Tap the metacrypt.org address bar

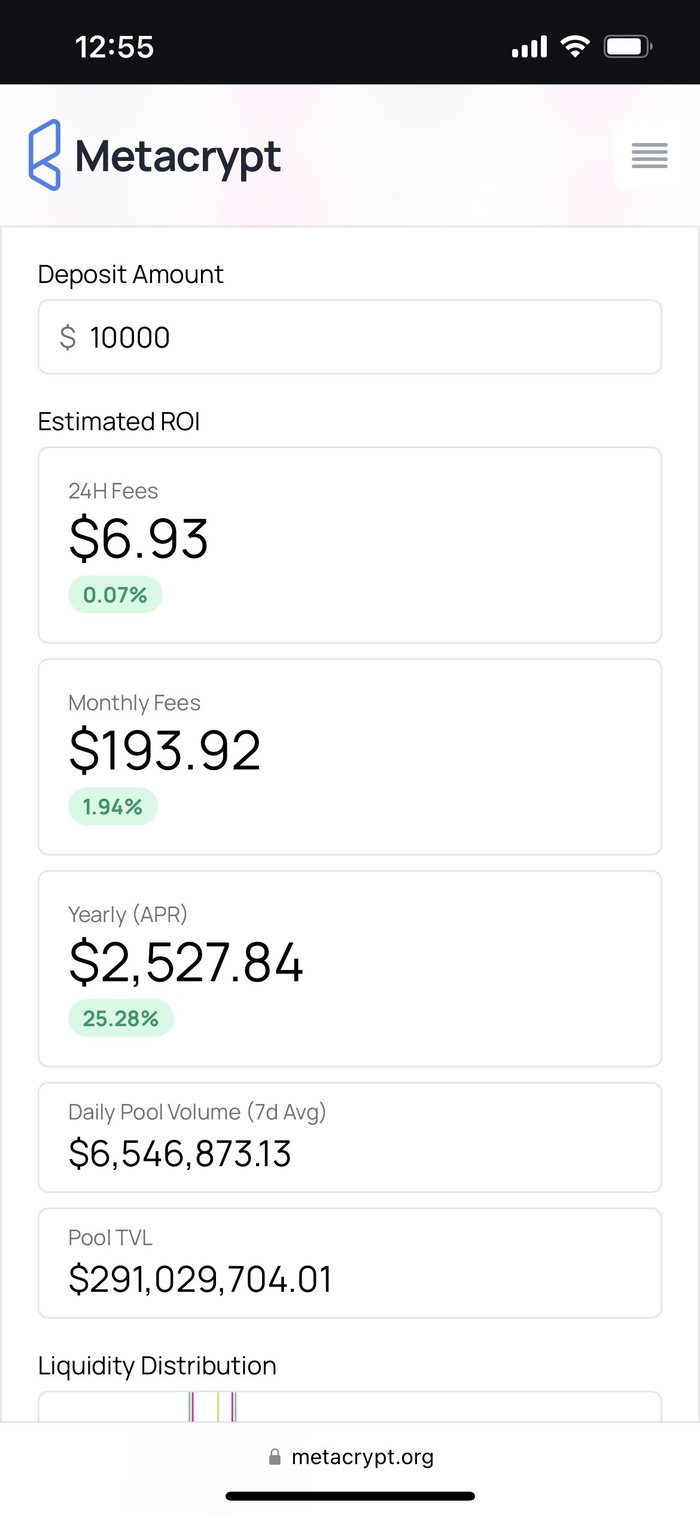(x=362, y=1457)
